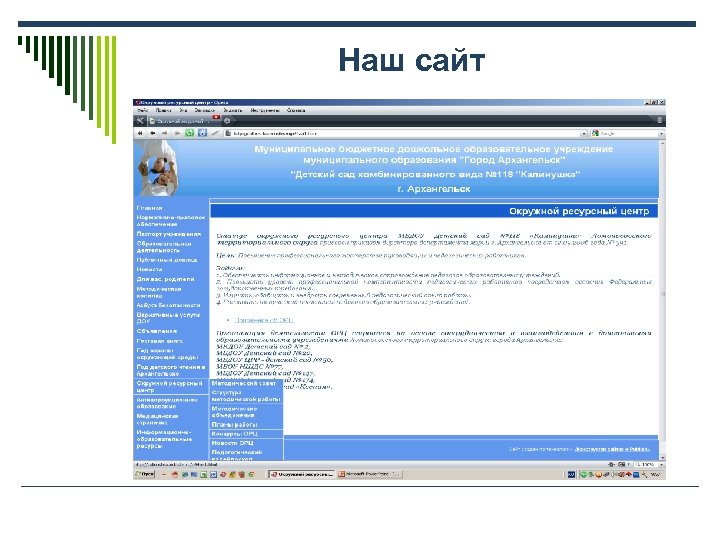The image size is (720, 540).
Task: Expand the address bar history dropdown
Action: point(584,134)
